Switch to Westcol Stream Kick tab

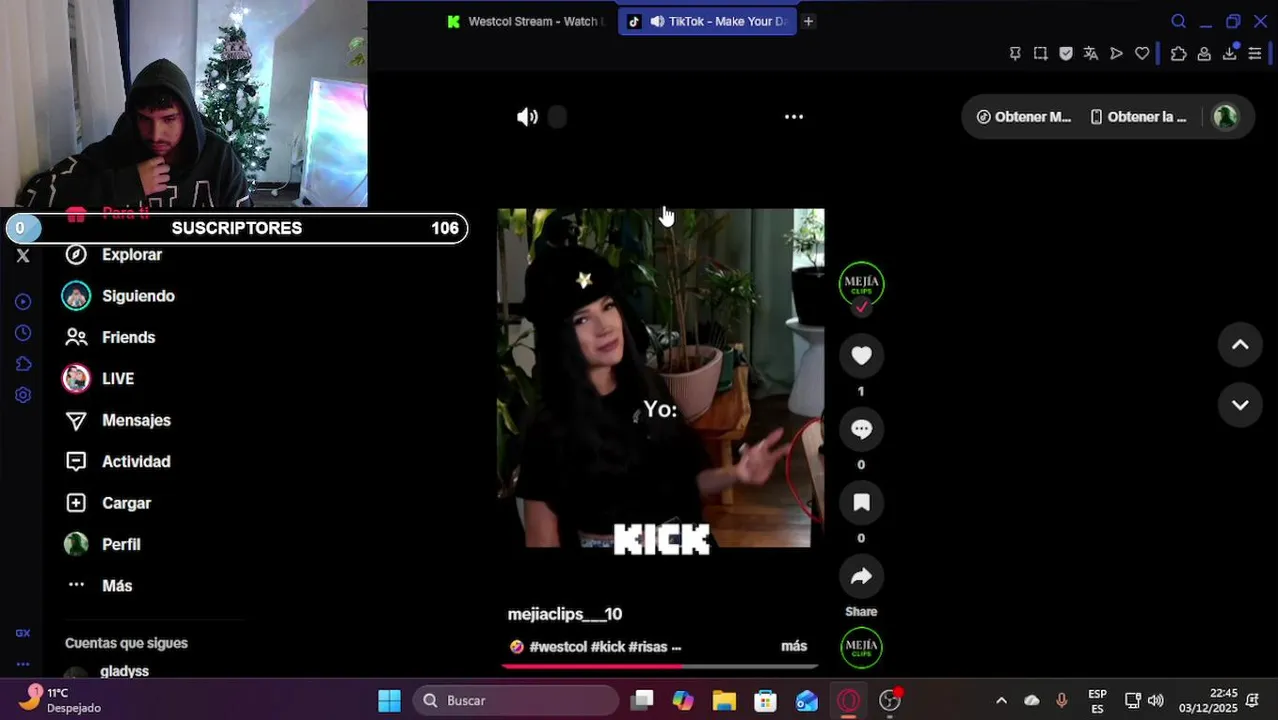pos(525,21)
